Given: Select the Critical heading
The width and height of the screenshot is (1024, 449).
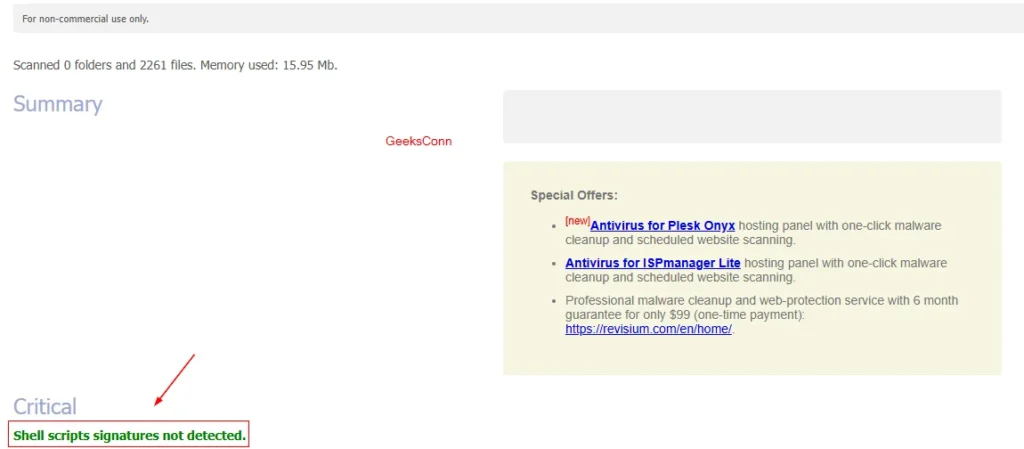Looking at the screenshot, I should 44,406.
